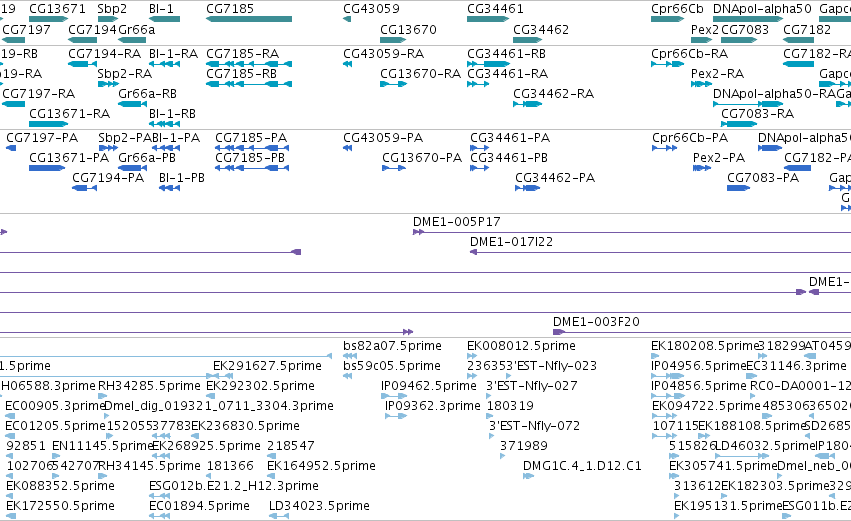
Task: Click the small CG43059 gene arrow
Action: pos(347,20)
